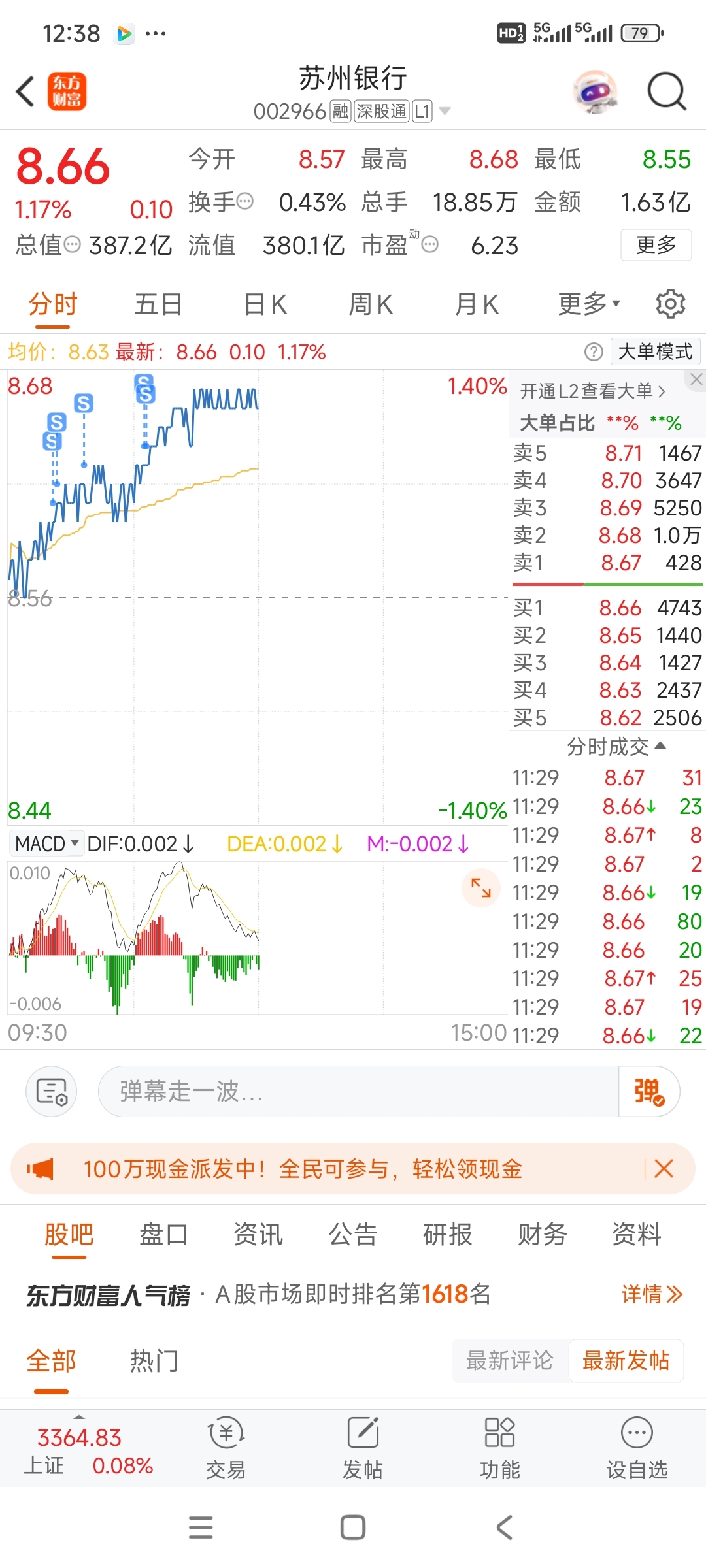Open the 交易 trade icon
Screen dimensions: 706x1568
coord(226,1448)
